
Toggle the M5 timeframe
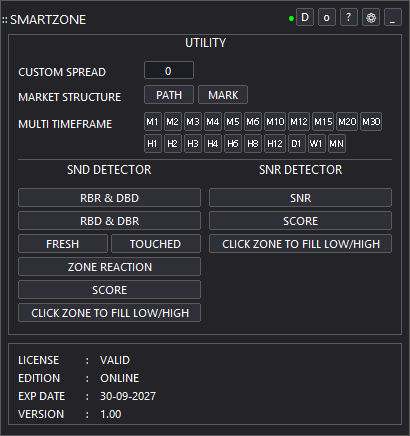tap(233, 122)
